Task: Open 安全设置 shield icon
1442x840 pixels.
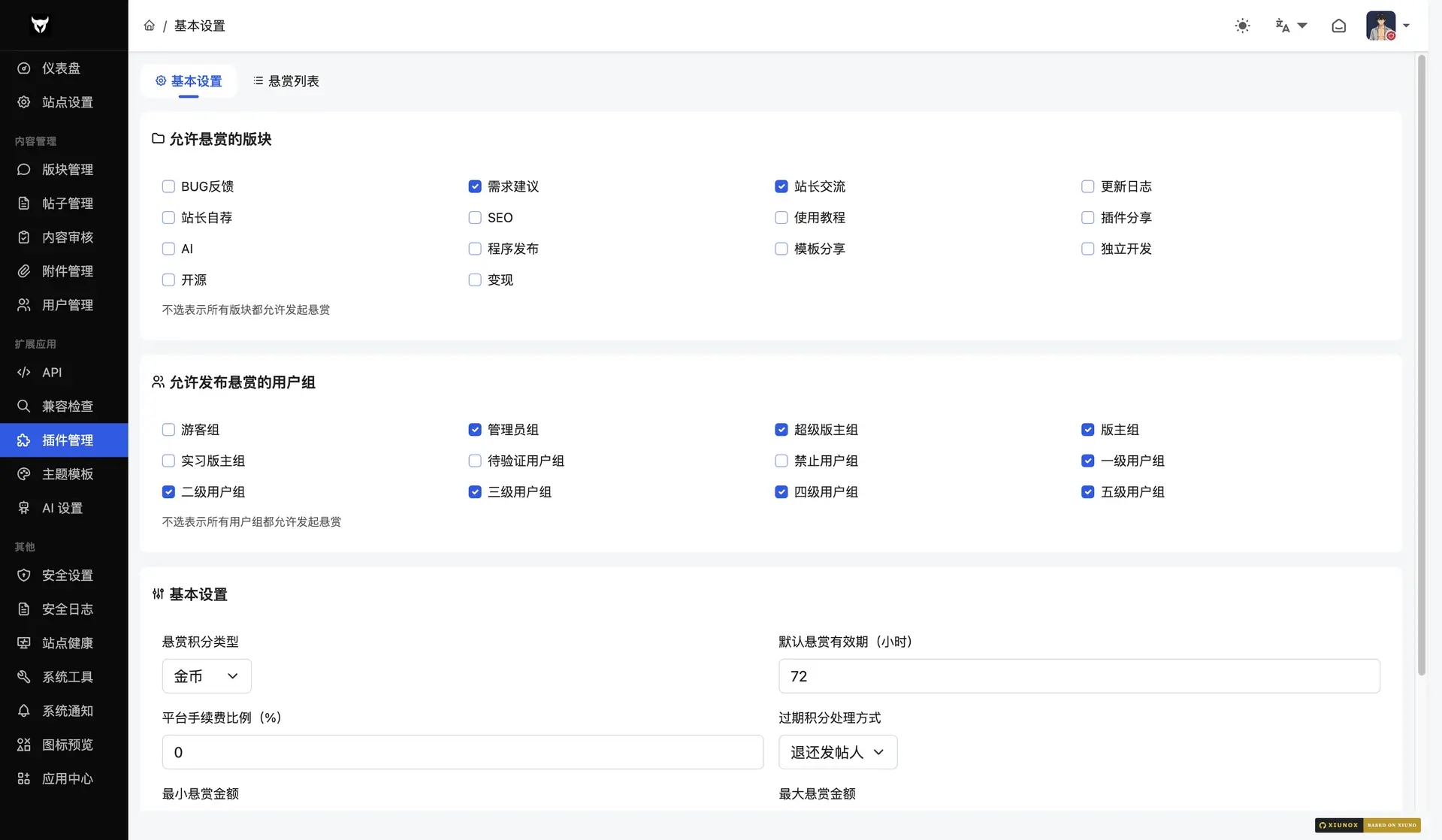Action: (x=24, y=576)
